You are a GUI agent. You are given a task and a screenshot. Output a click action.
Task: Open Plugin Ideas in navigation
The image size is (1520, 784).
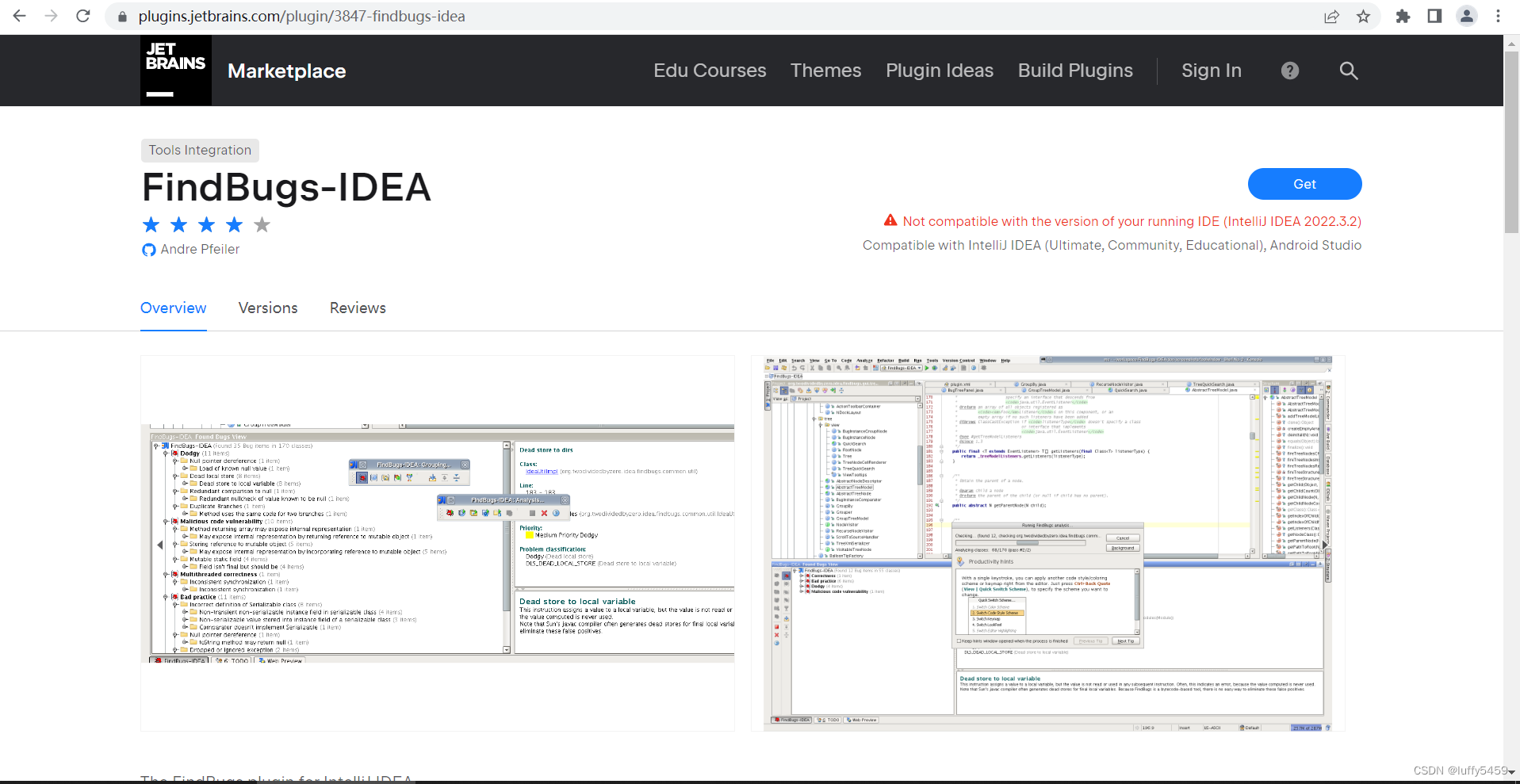(940, 71)
